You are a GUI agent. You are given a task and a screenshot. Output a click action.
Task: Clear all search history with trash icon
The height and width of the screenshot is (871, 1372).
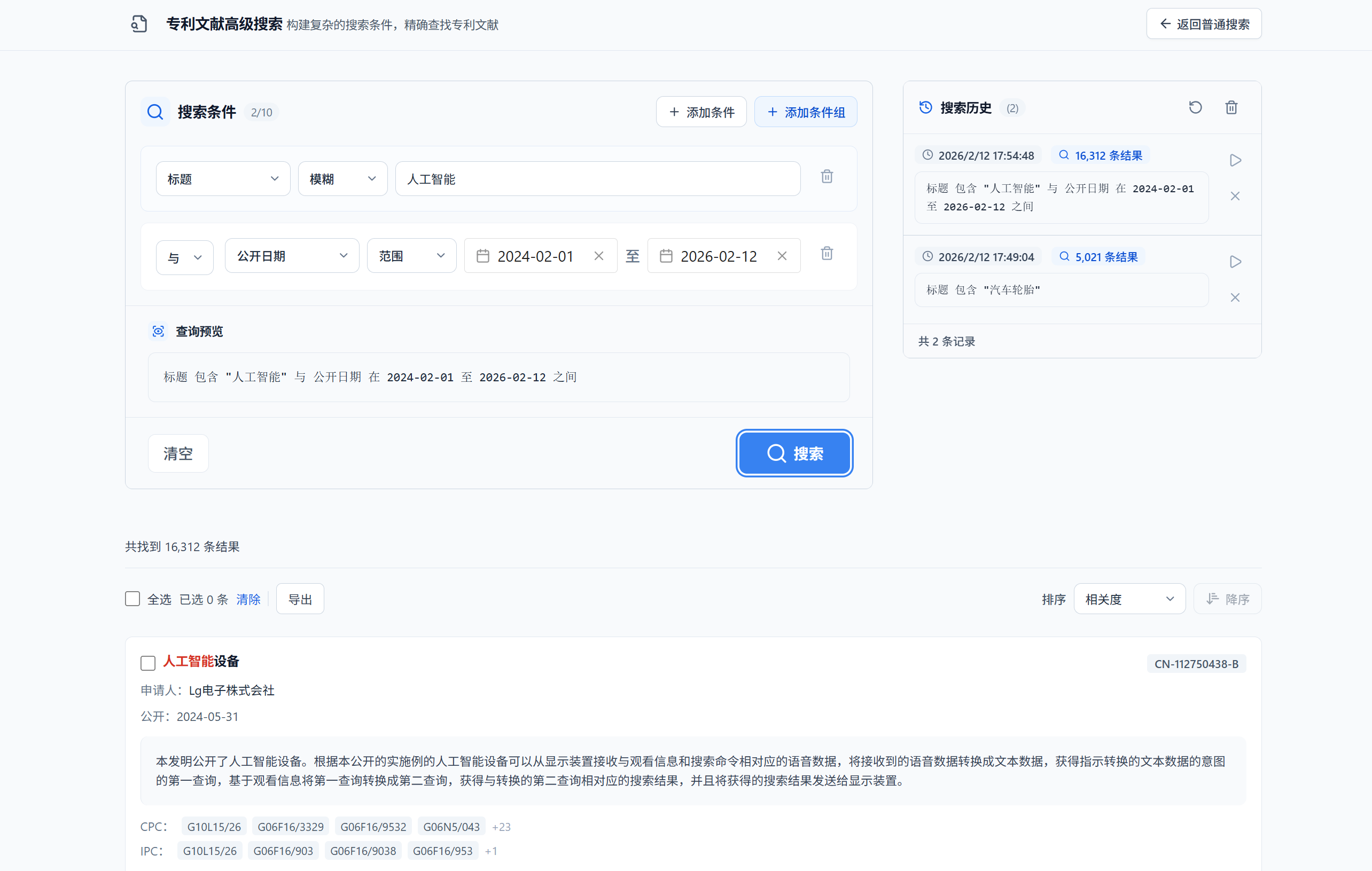tap(1231, 108)
